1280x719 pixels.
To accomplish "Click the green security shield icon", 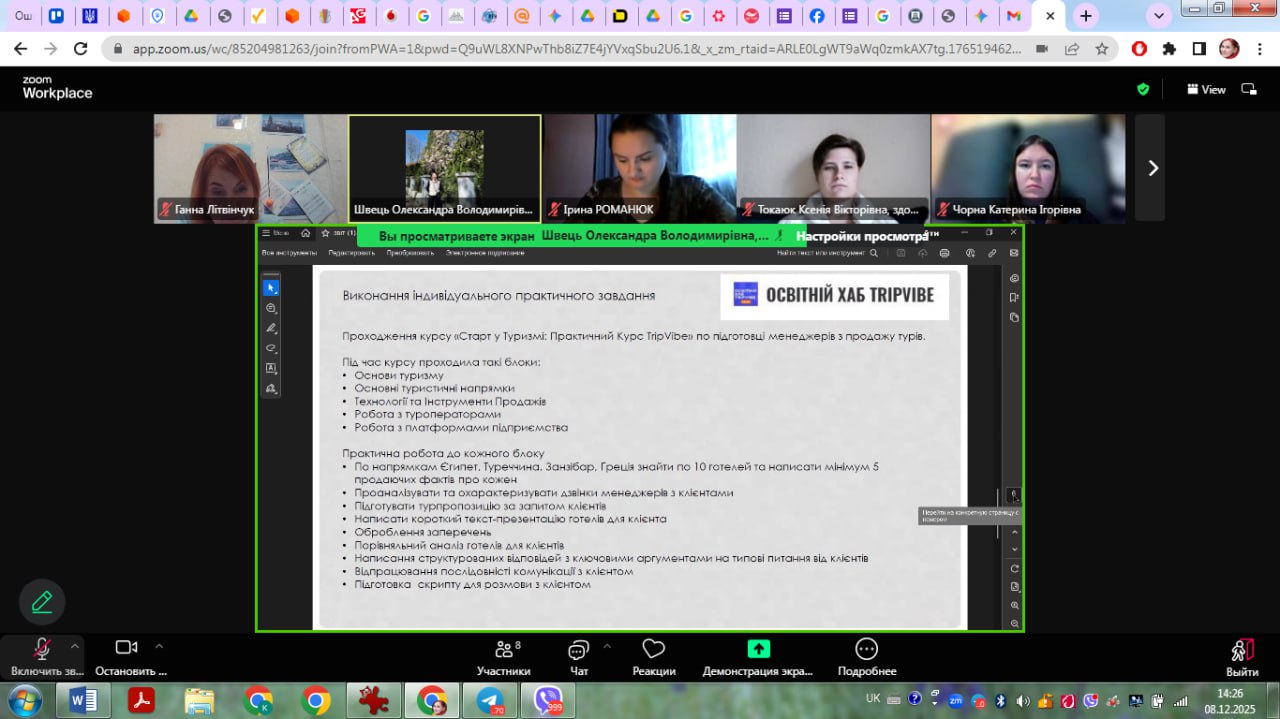I will 1143,89.
